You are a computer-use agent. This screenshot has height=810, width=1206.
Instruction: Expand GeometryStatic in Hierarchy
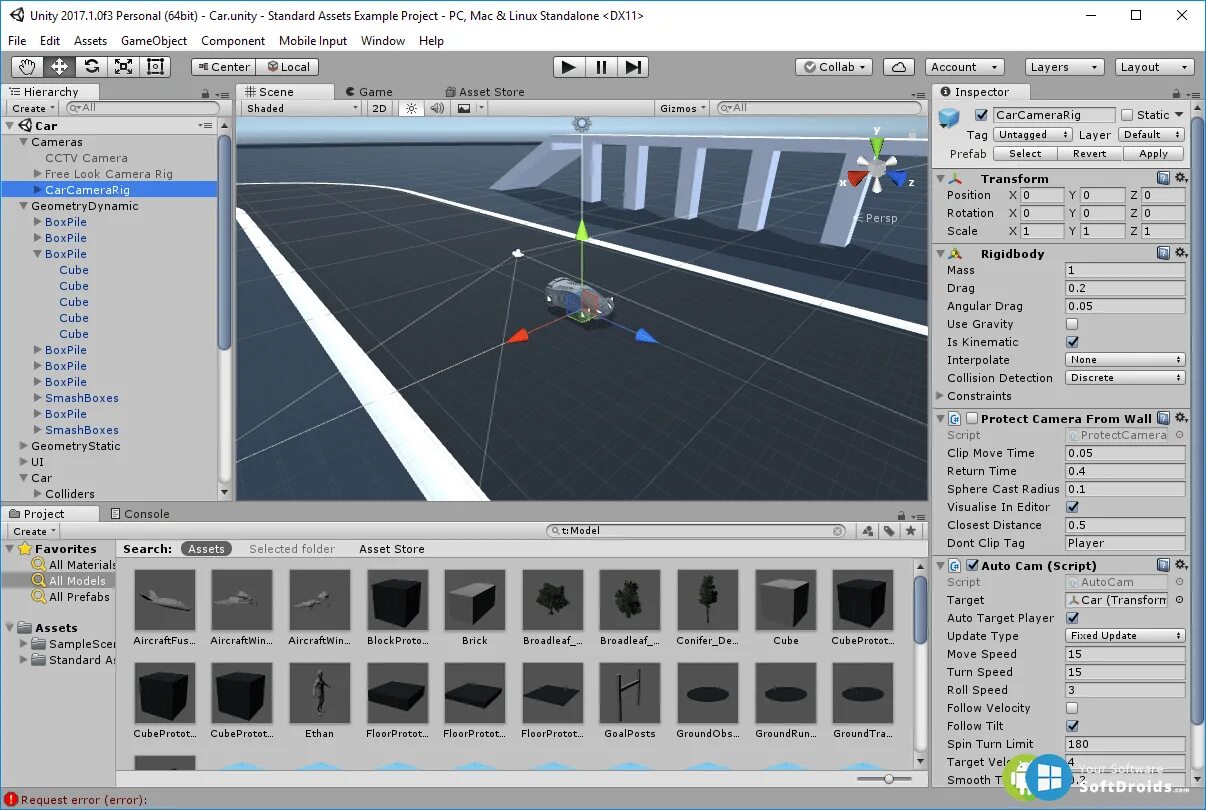coord(24,446)
